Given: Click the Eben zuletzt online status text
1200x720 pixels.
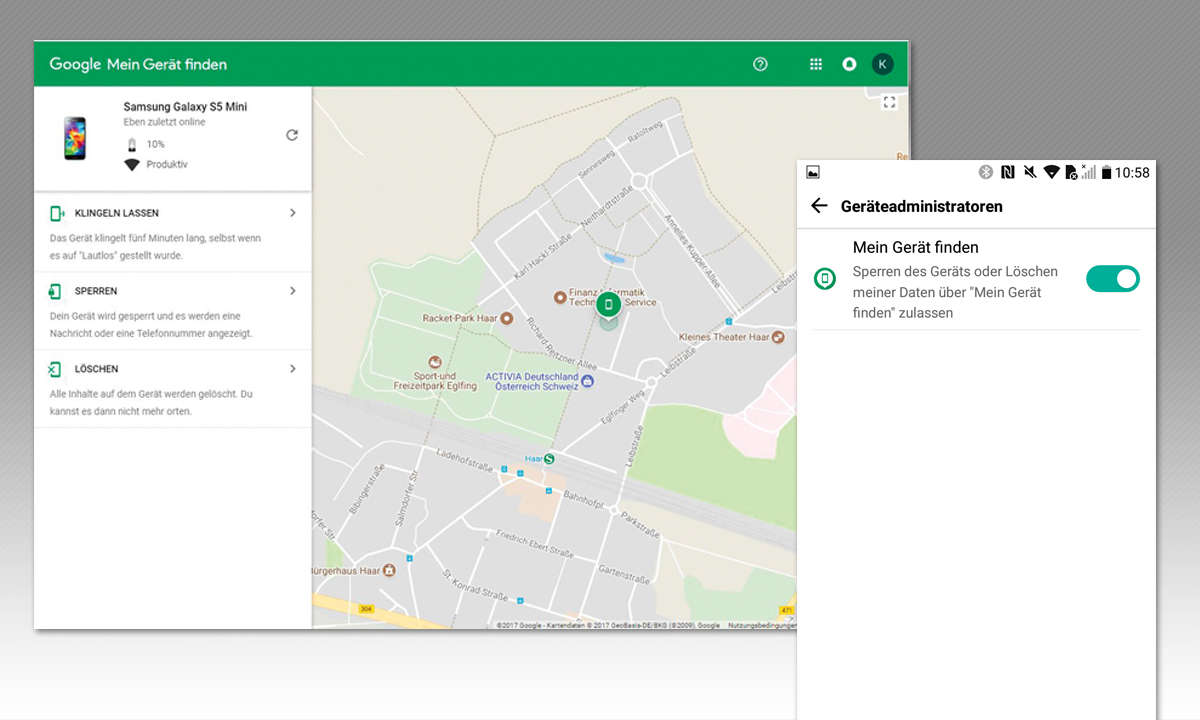Looking at the screenshot, I should pyautogui.click(x=164, y=122).
